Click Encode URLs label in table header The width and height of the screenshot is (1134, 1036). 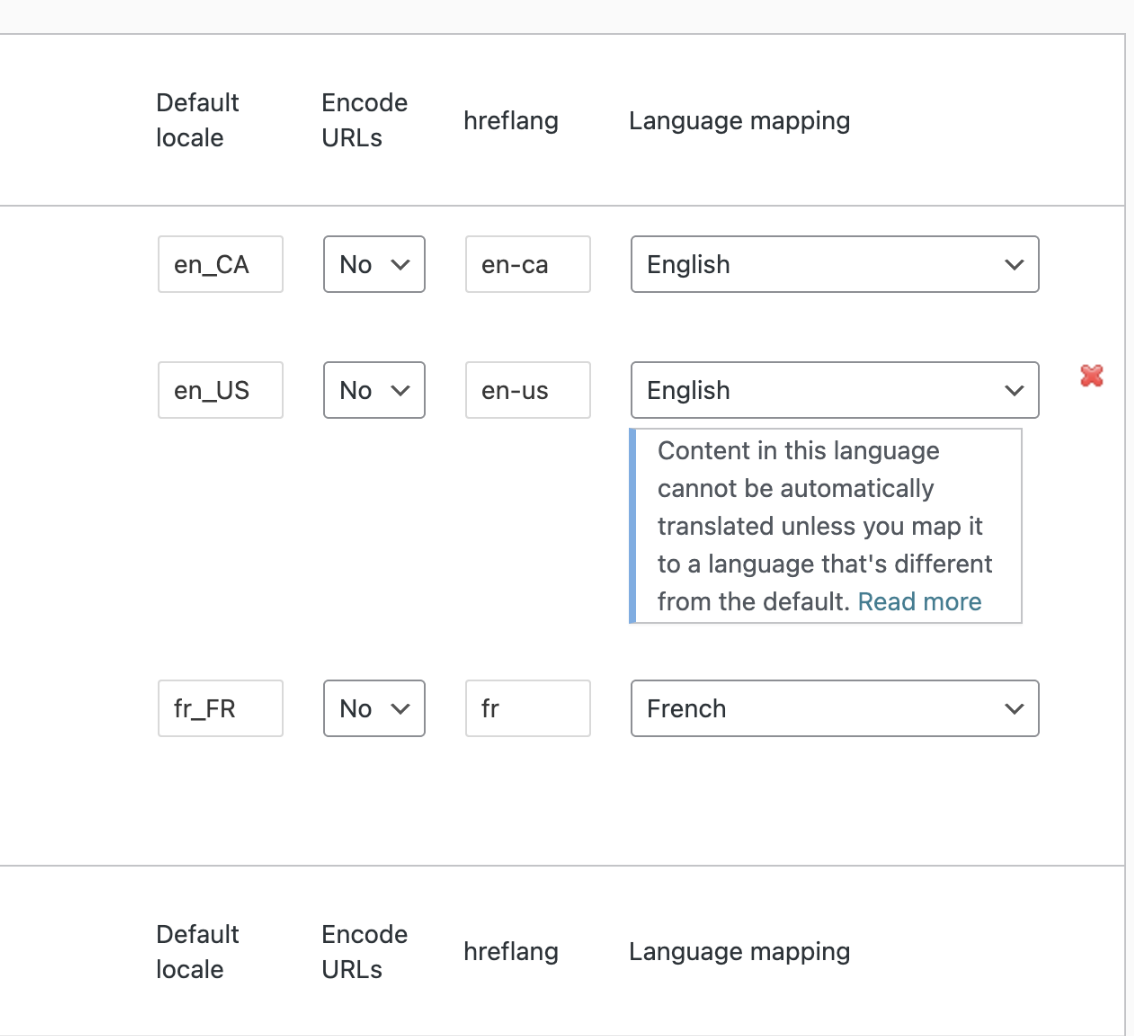click(x=364, y=120)
